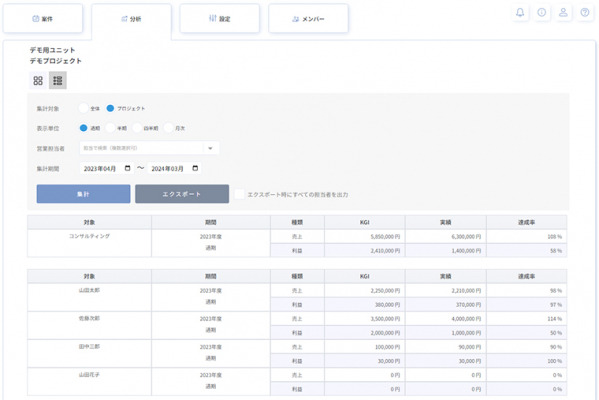This screenshot has width=599, height=400.
Task: Select the 月次 display unit radio
Action: pos(168,128)
